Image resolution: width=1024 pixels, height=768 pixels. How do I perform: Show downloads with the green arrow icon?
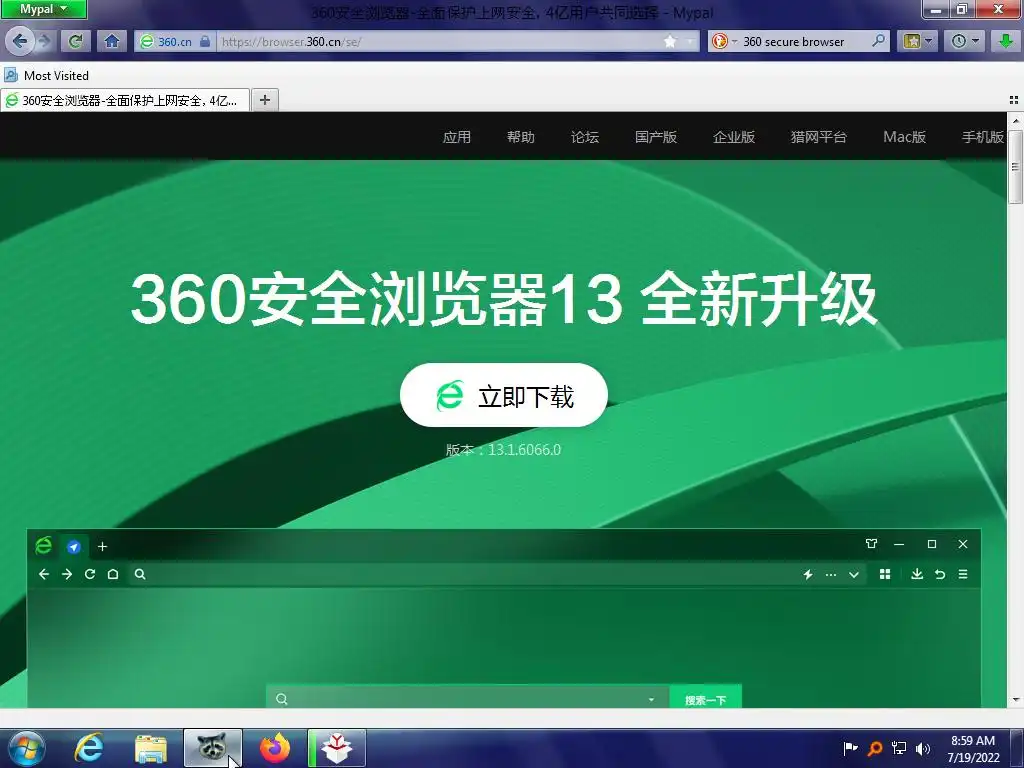1006,42
